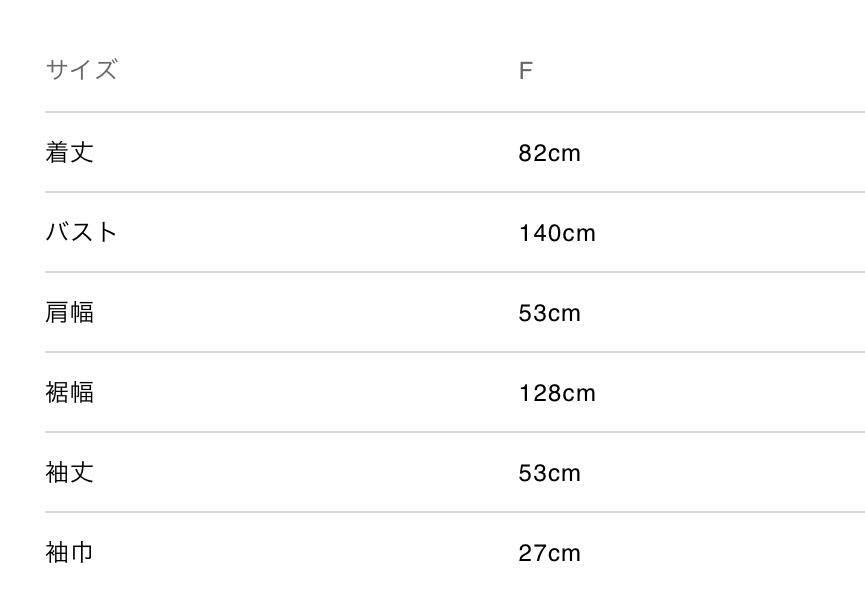Select the 82cm length value

coord(549,154)
